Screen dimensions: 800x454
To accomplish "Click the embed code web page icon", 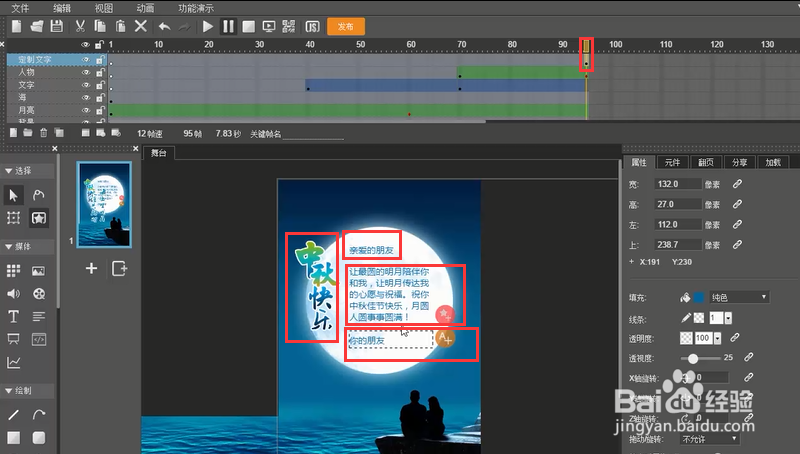I will [x=39, y=339].
